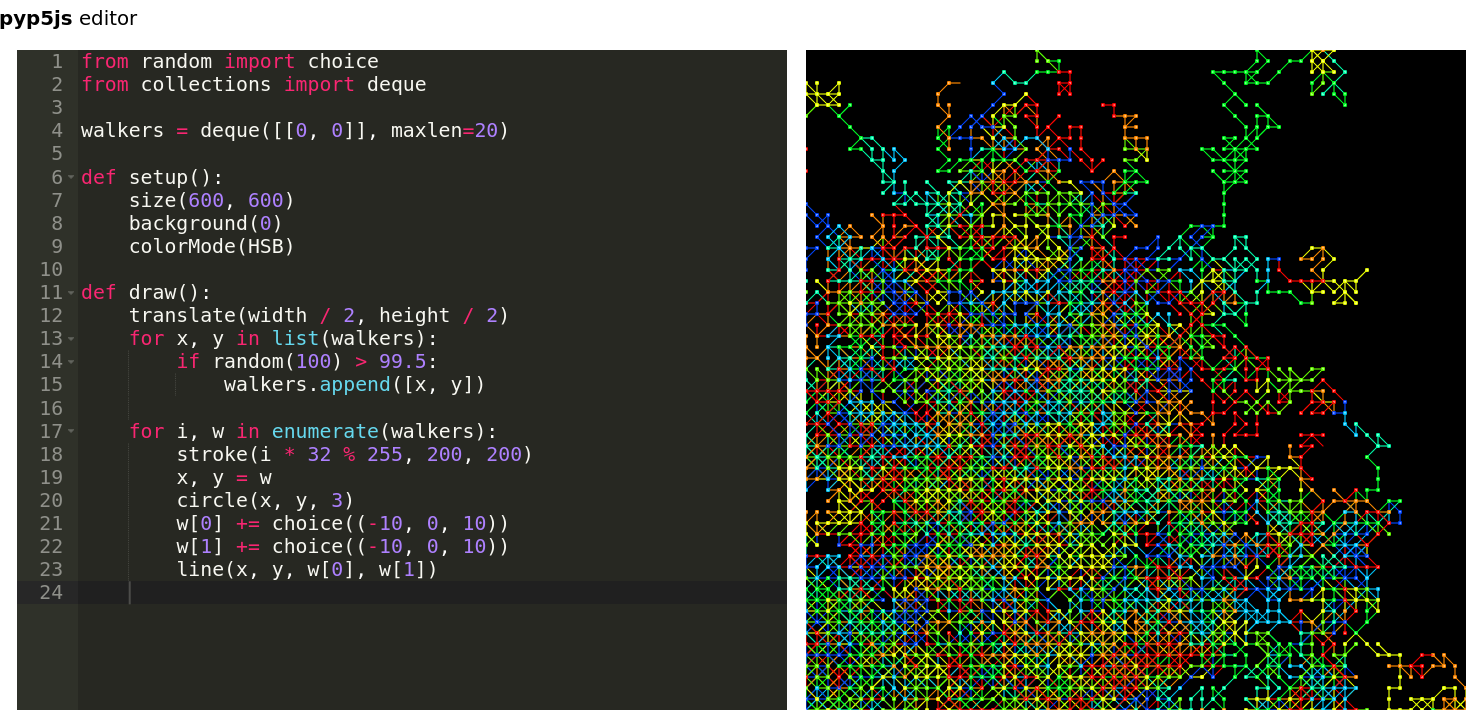Viewport: 1484px width, 728px height.
Task: Collapse the setup function fold arrow
Action: click(x=71, y=178)
